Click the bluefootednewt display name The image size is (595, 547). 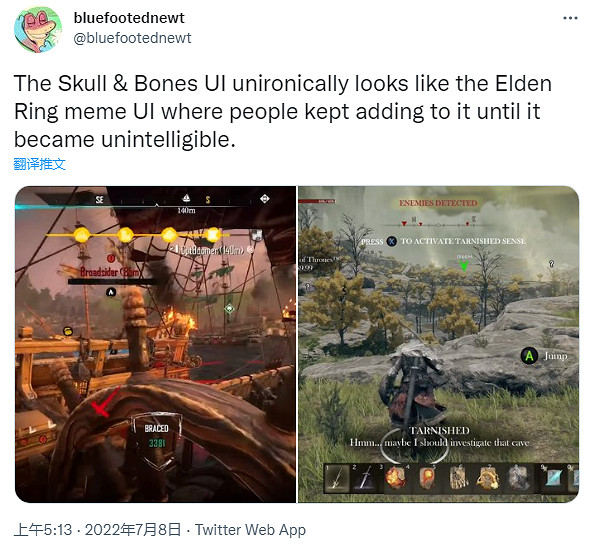(129, 18)
